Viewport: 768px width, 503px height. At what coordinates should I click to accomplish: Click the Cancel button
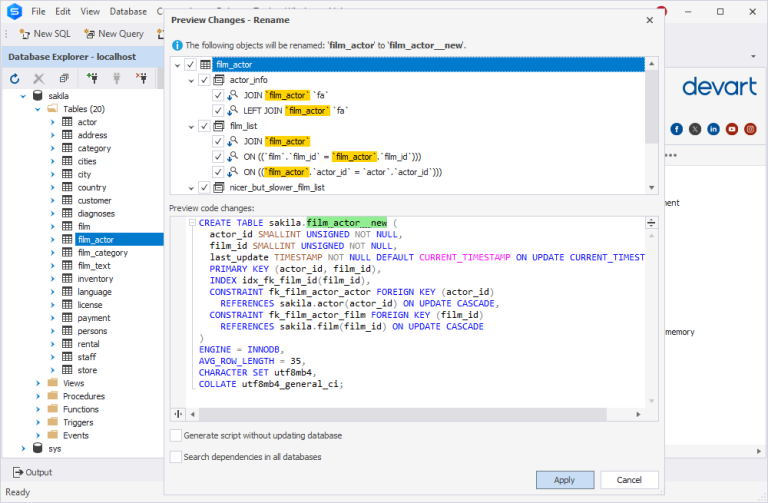(x=629, y=480)
